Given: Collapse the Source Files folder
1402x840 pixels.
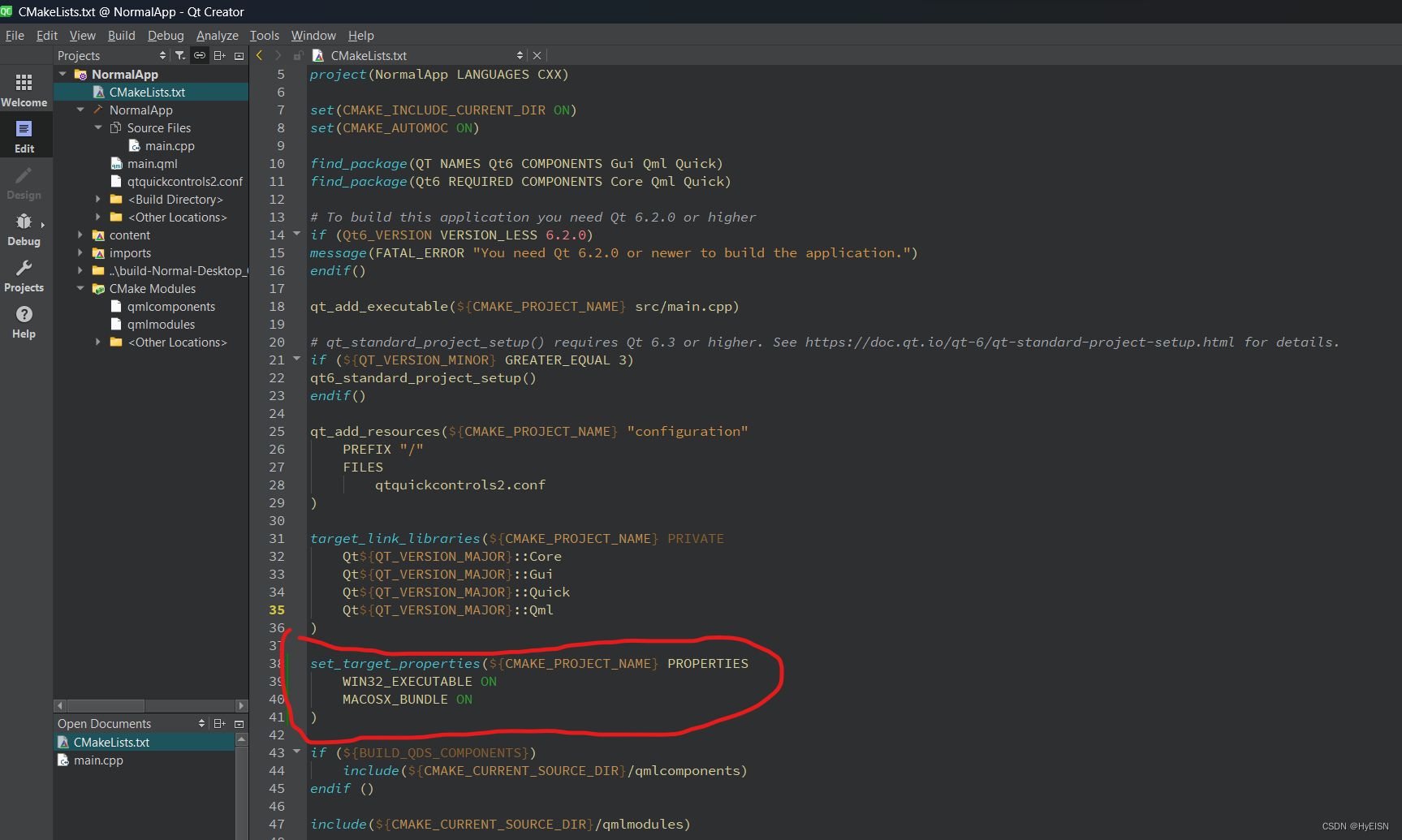Looking at the screenshot, I should click(x=98, y=127).
